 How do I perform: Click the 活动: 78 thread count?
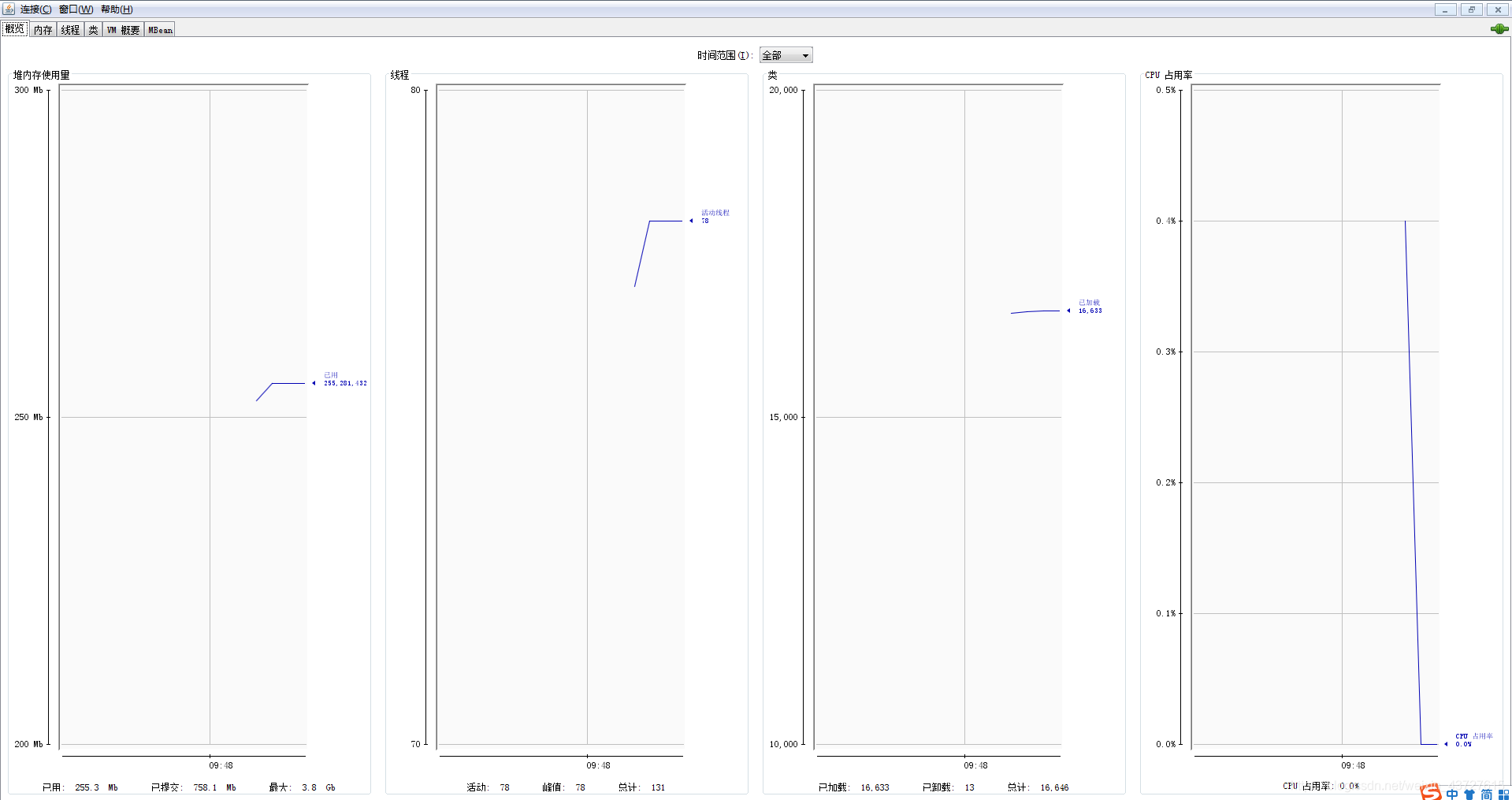[488, 787]
